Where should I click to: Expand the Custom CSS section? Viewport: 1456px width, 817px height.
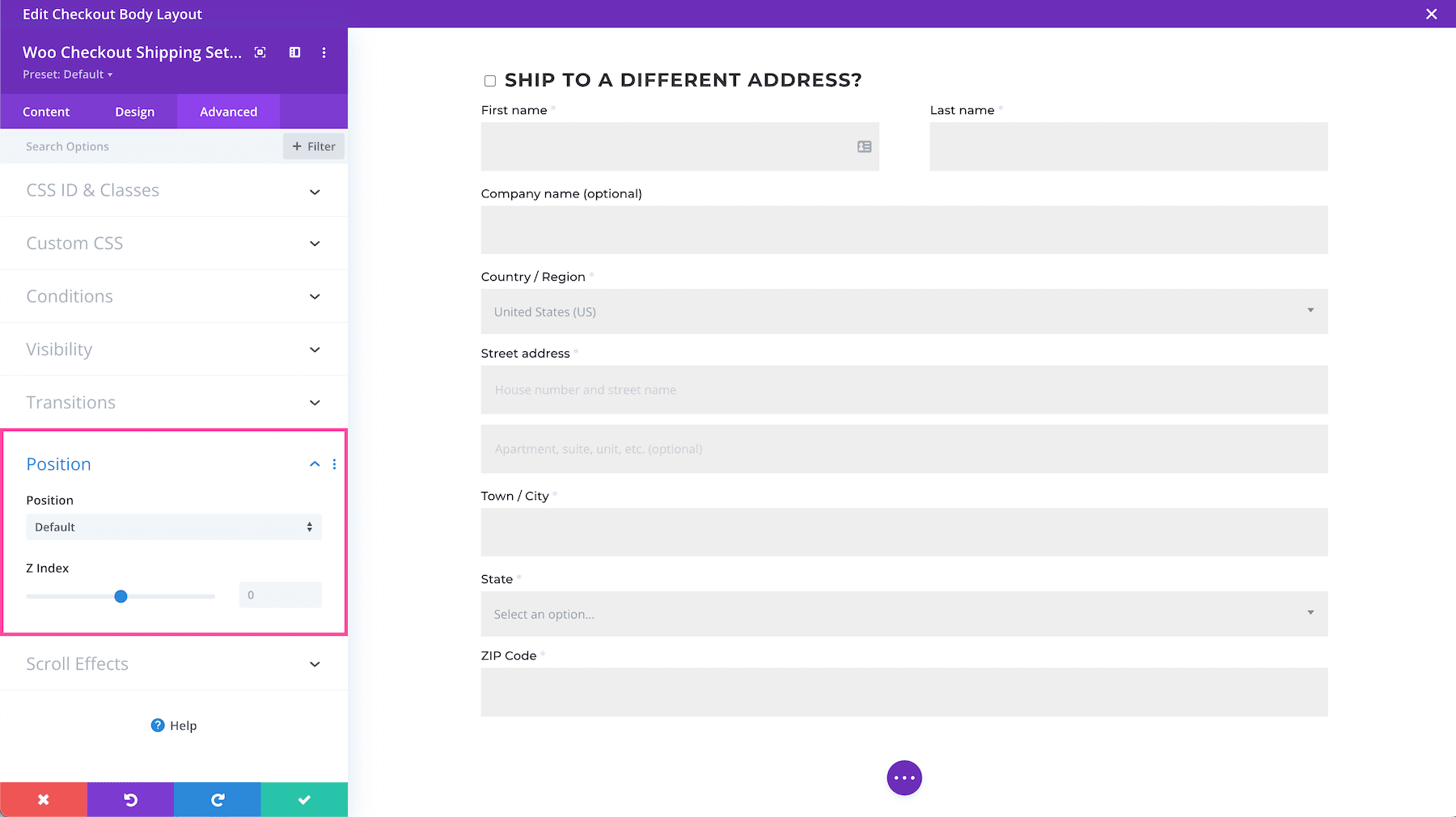(174, 243)
